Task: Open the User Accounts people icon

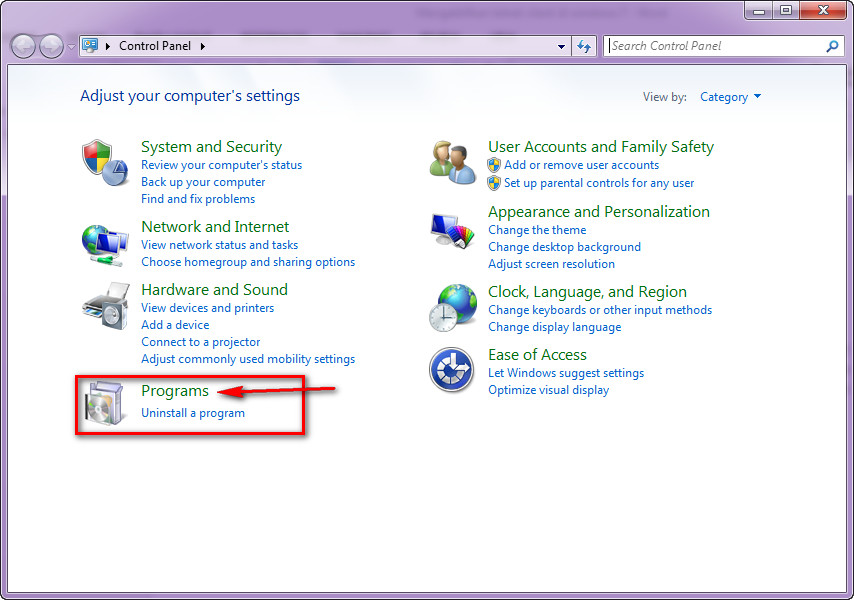Action: click(x=453, y=162)
